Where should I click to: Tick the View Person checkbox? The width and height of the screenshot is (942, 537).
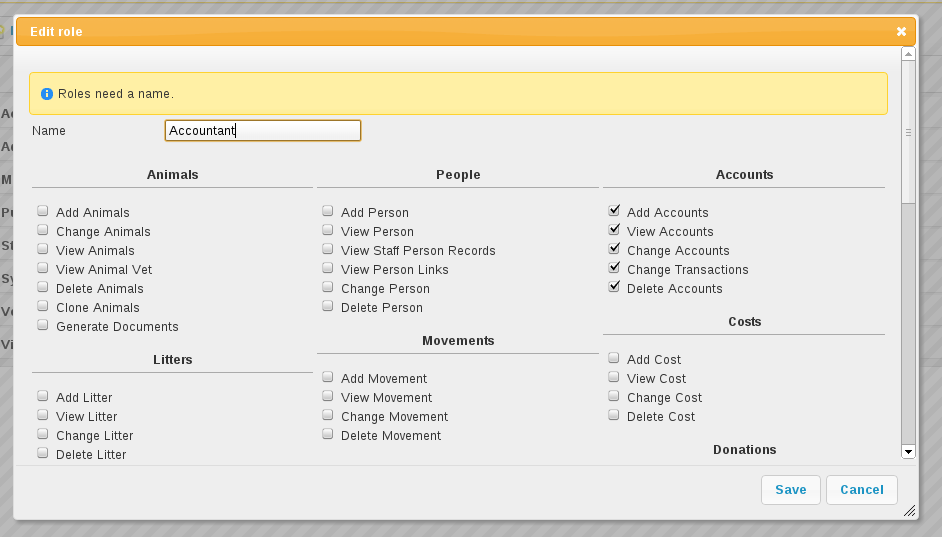[x=328, y=231]
